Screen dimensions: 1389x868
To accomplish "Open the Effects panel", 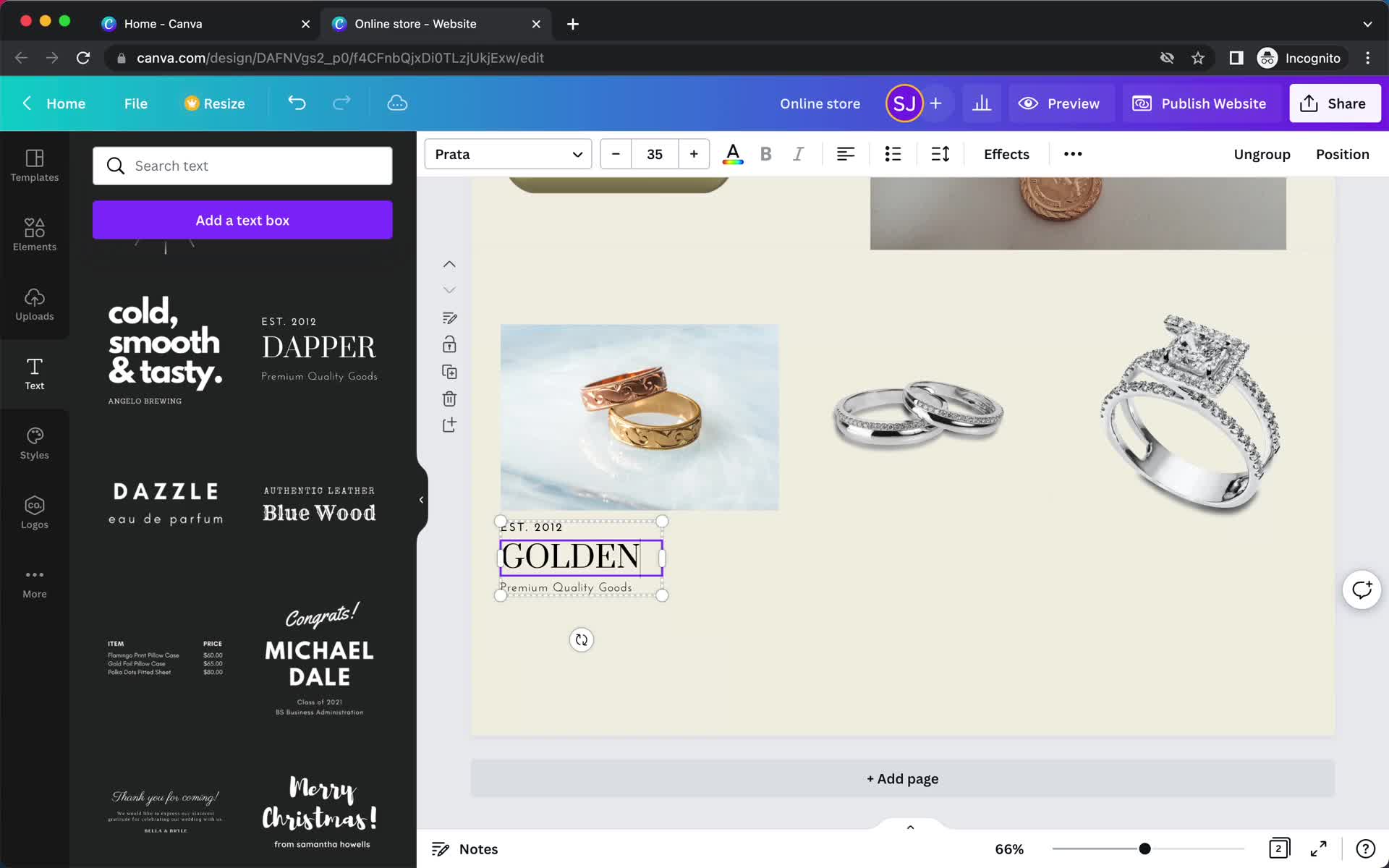I will (1006, 154).
